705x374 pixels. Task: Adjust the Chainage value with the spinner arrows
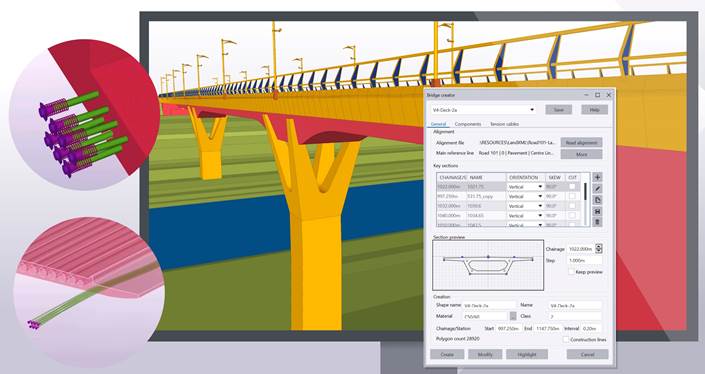pos(598,249)
